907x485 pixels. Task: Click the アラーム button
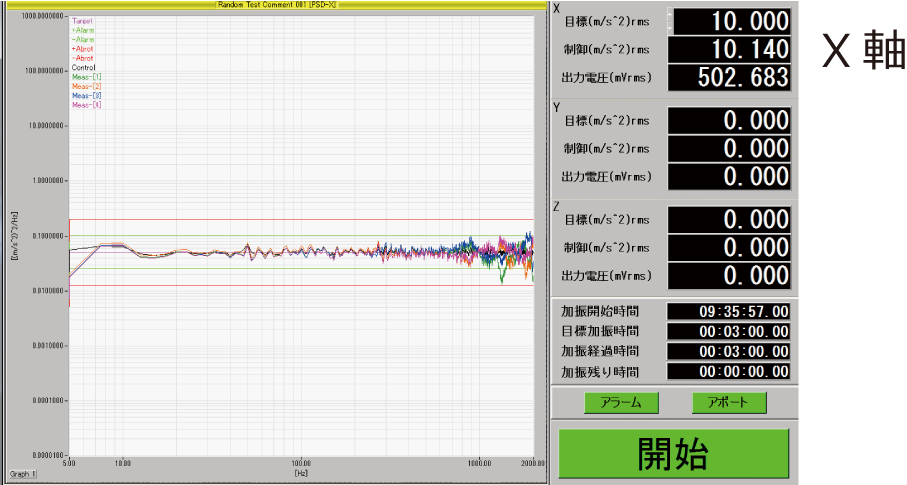pyautogui.click(x=621, y=402)
